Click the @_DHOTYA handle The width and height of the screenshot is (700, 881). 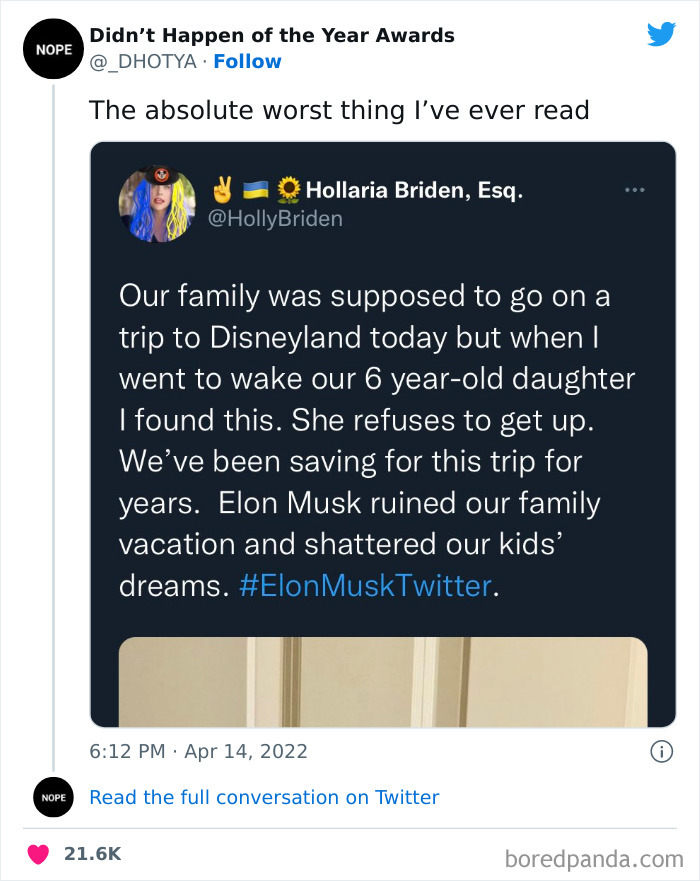[143, 61]
